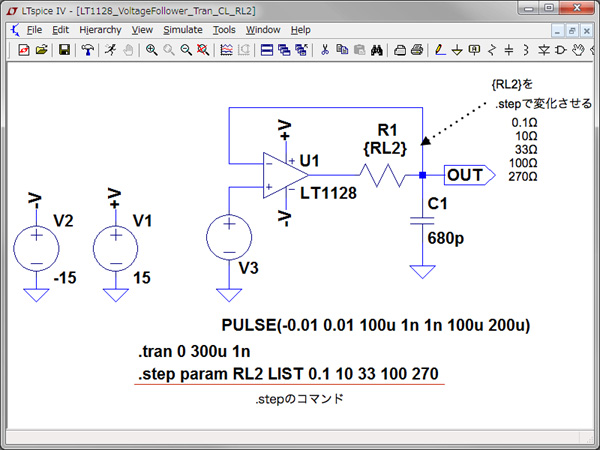The image size is (600, 450).
Task: Click the Zoom In magnifier icon
Action: [x=152, y=49]
